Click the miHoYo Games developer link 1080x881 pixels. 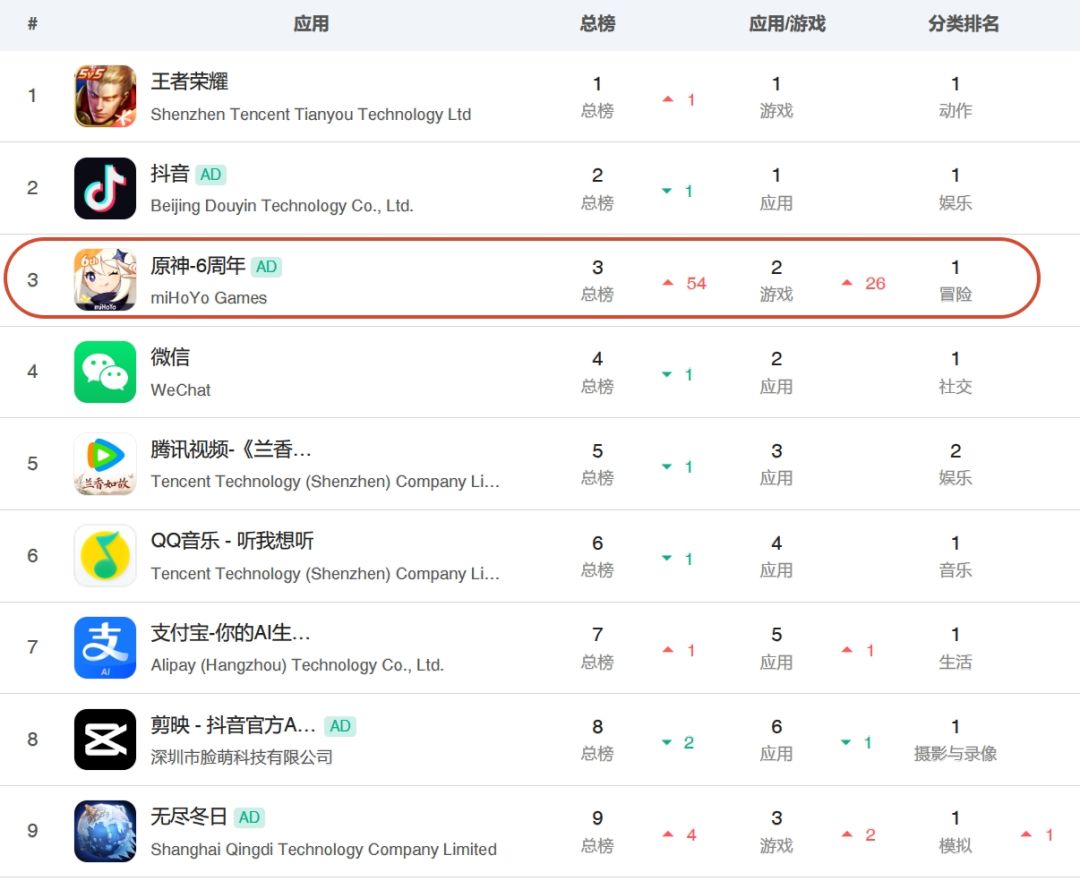209,298
